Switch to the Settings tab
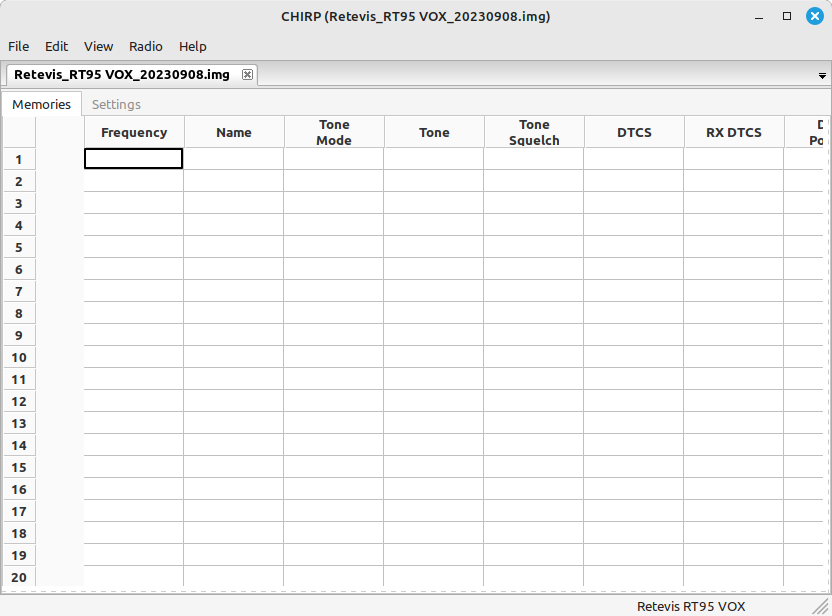This screenshot has width=832, height=616. pos(116,105)
